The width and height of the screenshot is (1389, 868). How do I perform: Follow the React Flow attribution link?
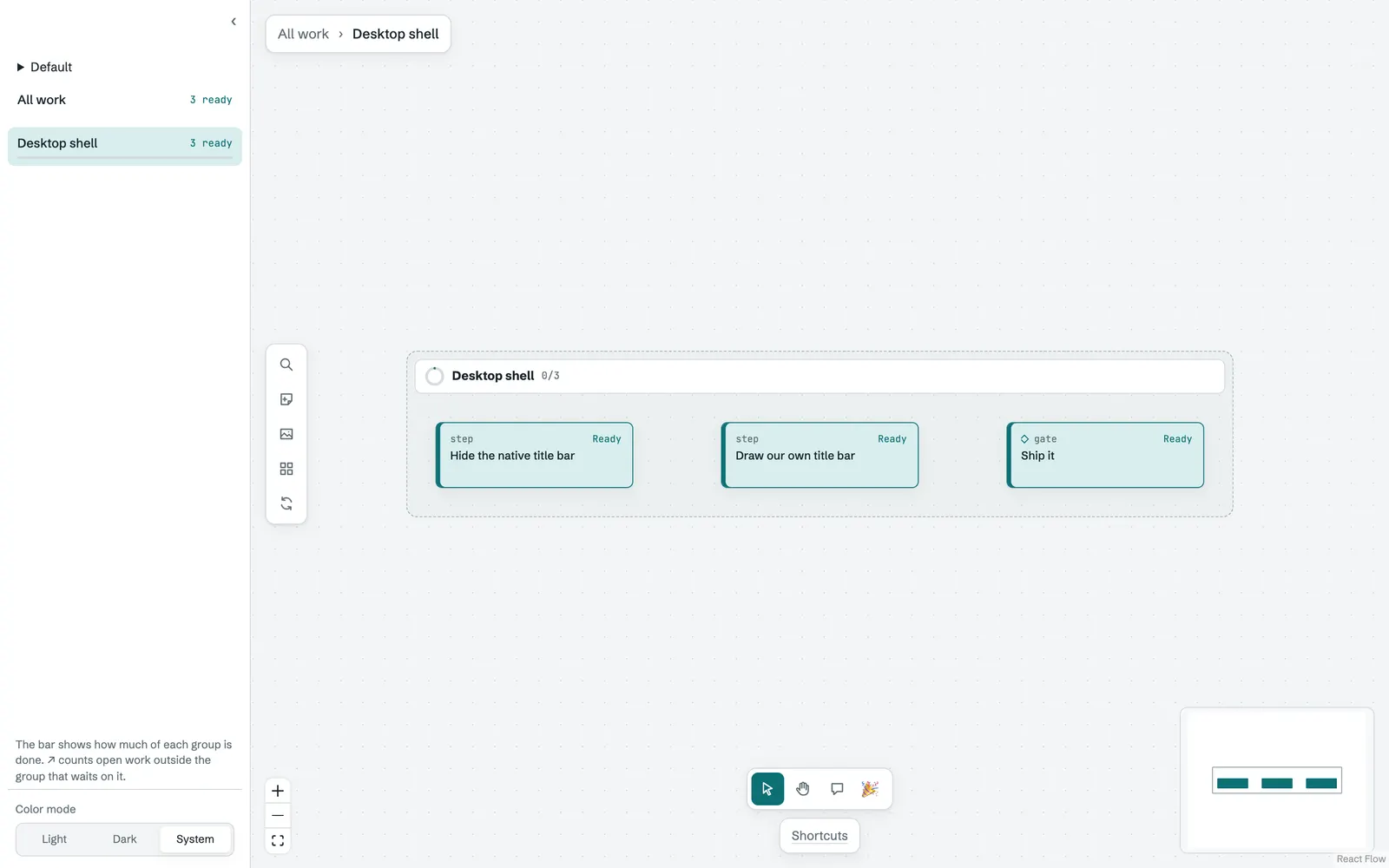tap(1361, 859)
